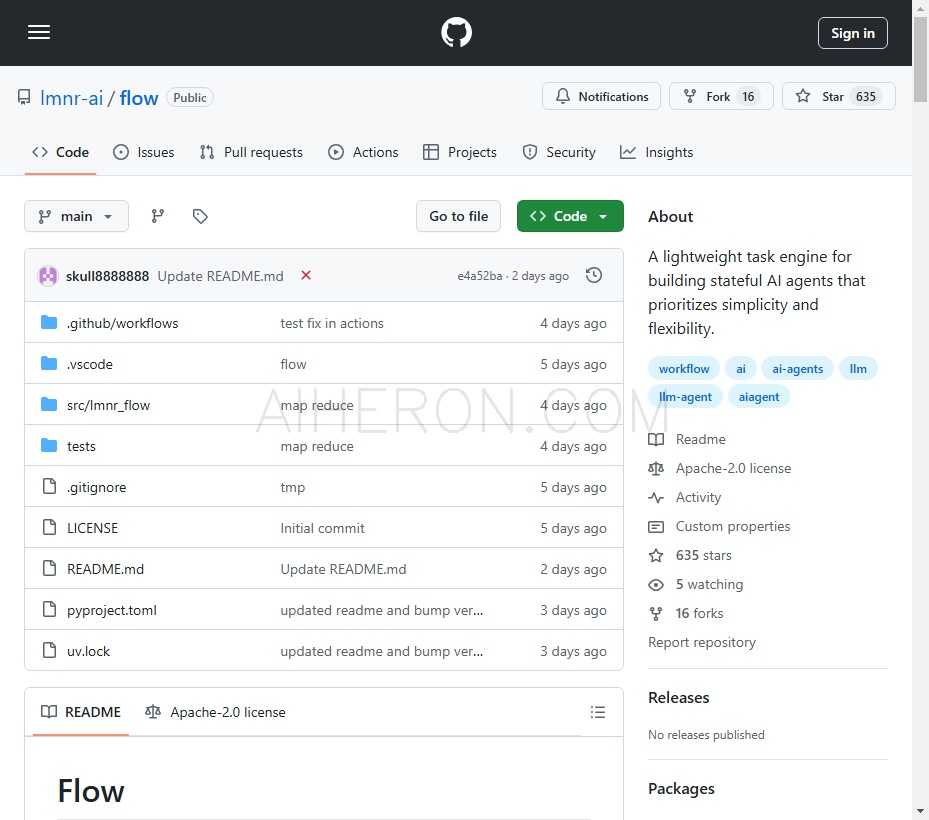Open the .github/workflows folder
The width and height of the screenshot is (929, 820).
[122, 323]
